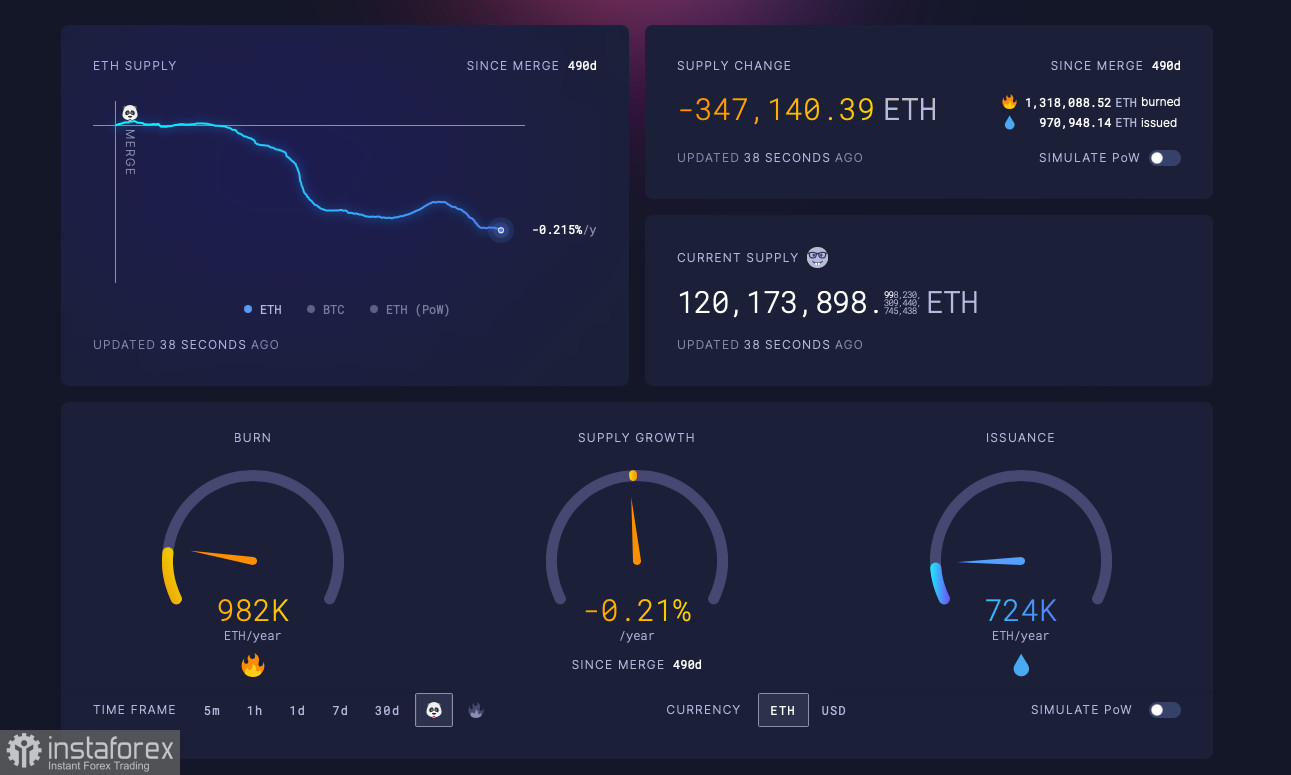Image resolution: width=1291 pixels, height=775 pixels.
Task: Click the 982K ETH/year burn value
Action: pyautogui.click(x=253, y=619)
